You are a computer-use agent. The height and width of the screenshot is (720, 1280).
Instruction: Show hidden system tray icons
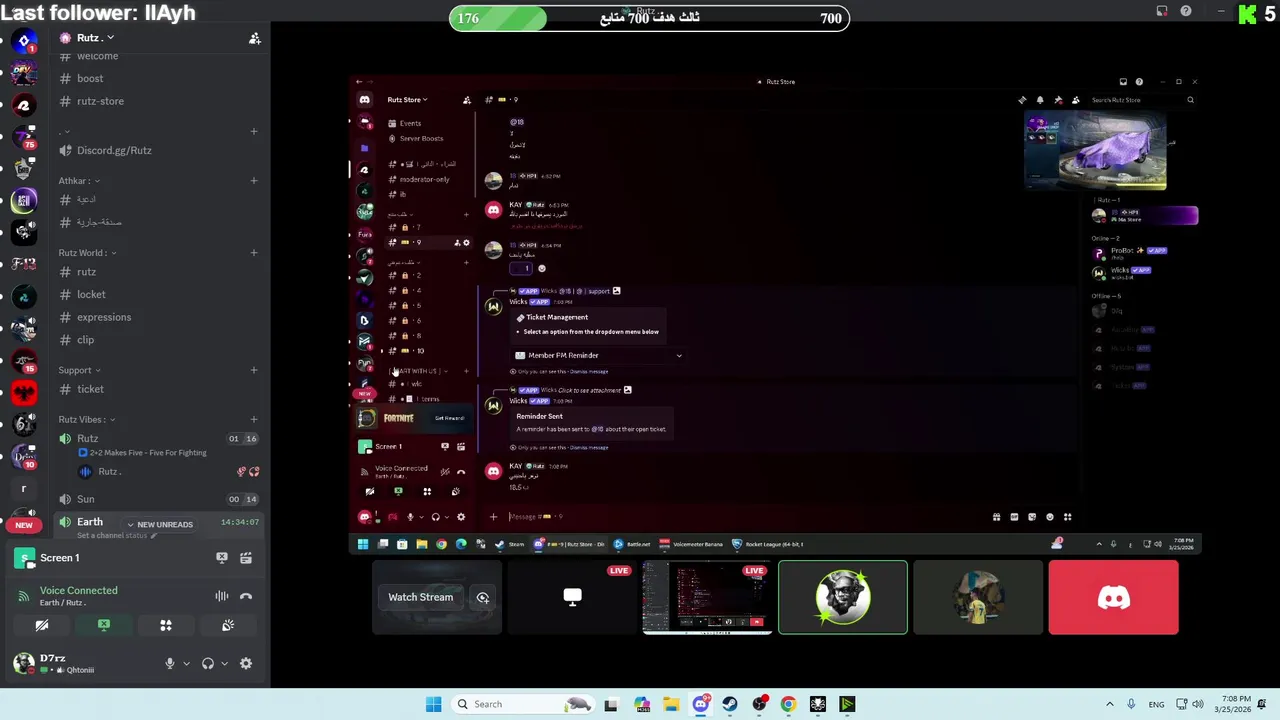1109,704
